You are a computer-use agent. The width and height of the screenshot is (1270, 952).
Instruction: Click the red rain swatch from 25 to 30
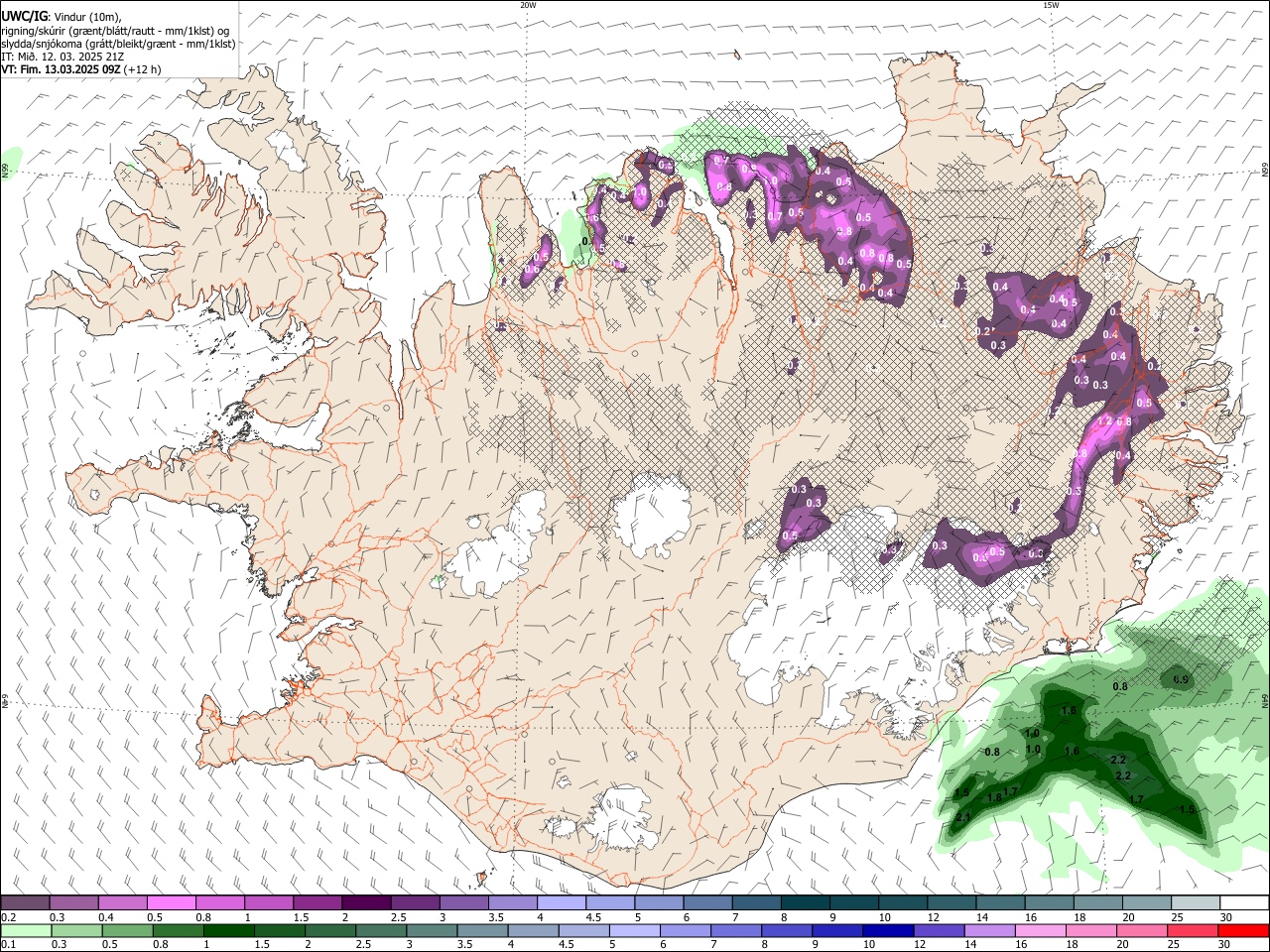pos(1194,930)
